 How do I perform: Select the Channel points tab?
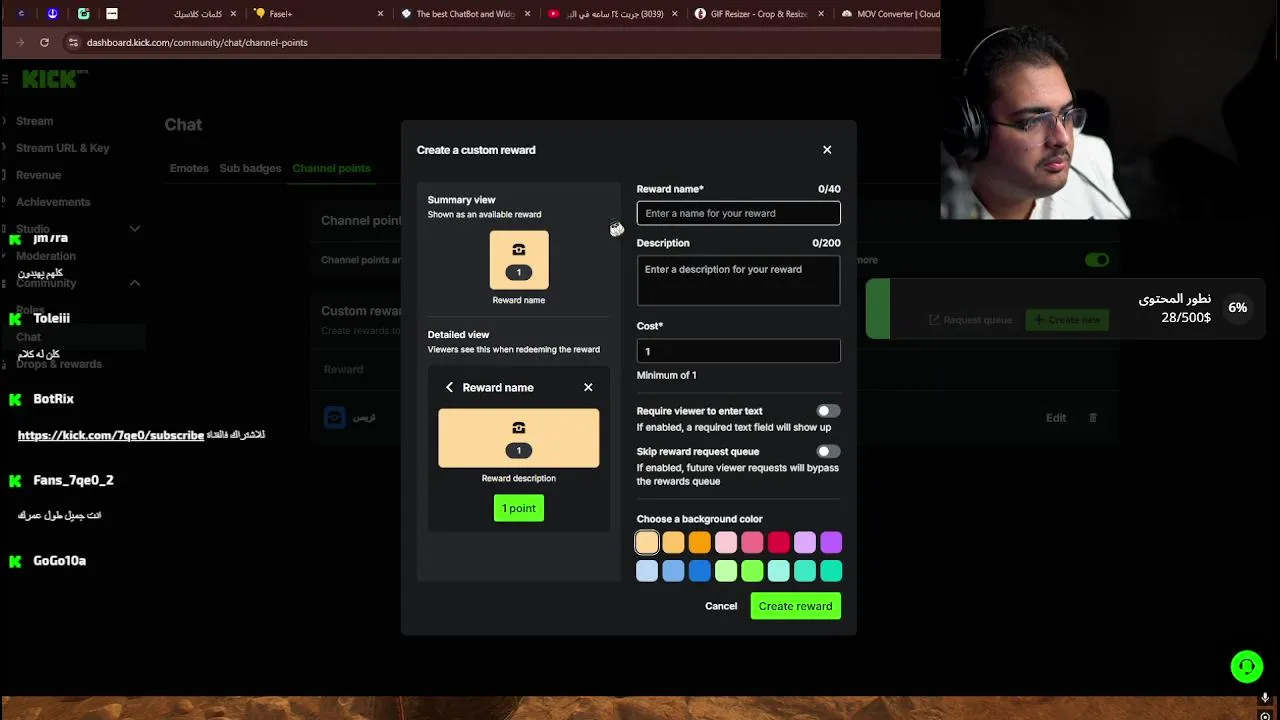(331, 168)
